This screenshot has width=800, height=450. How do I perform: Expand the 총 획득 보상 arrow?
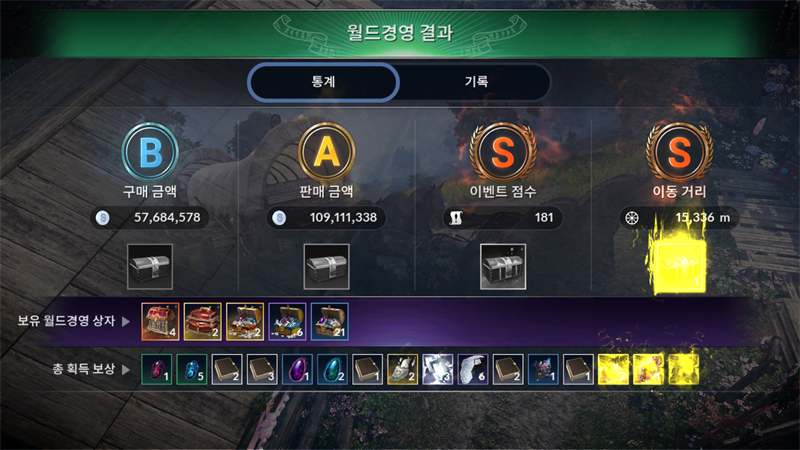pyautogui.click(x=126, y=369)
